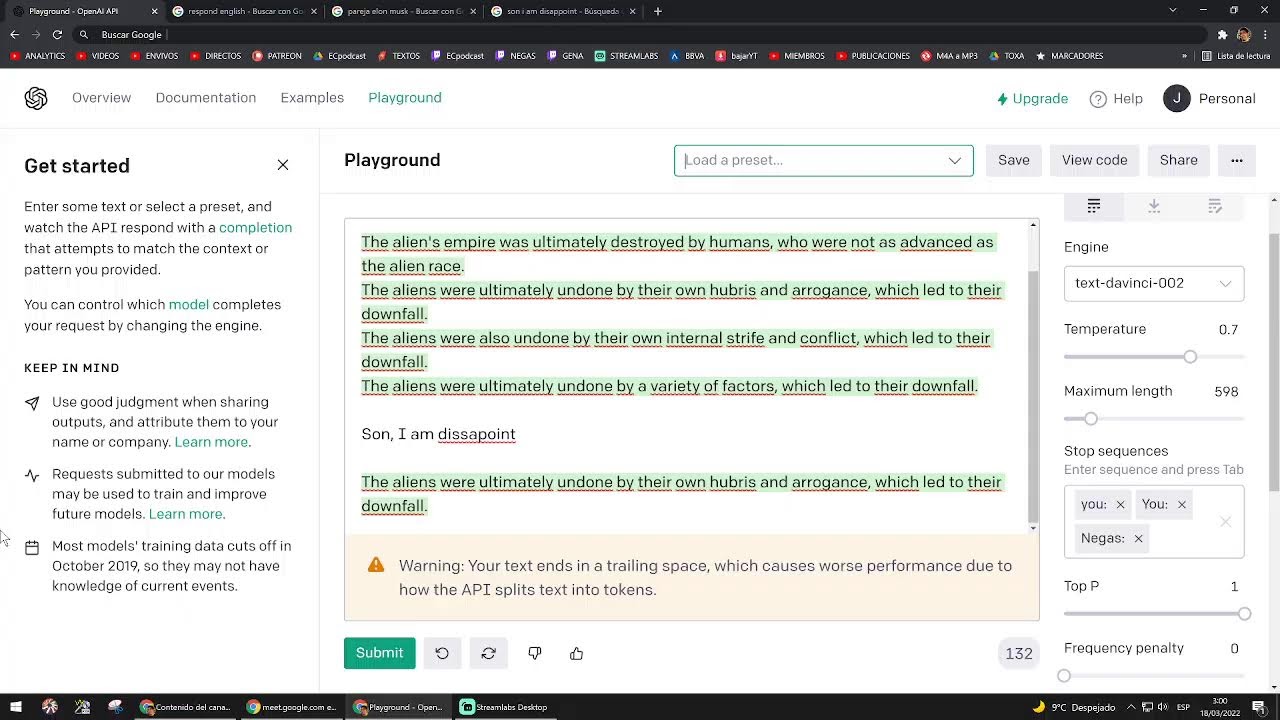Viewport: 1280px width, 720px height.
Task: Click the Upgrade link
Action: [1033, 98]
